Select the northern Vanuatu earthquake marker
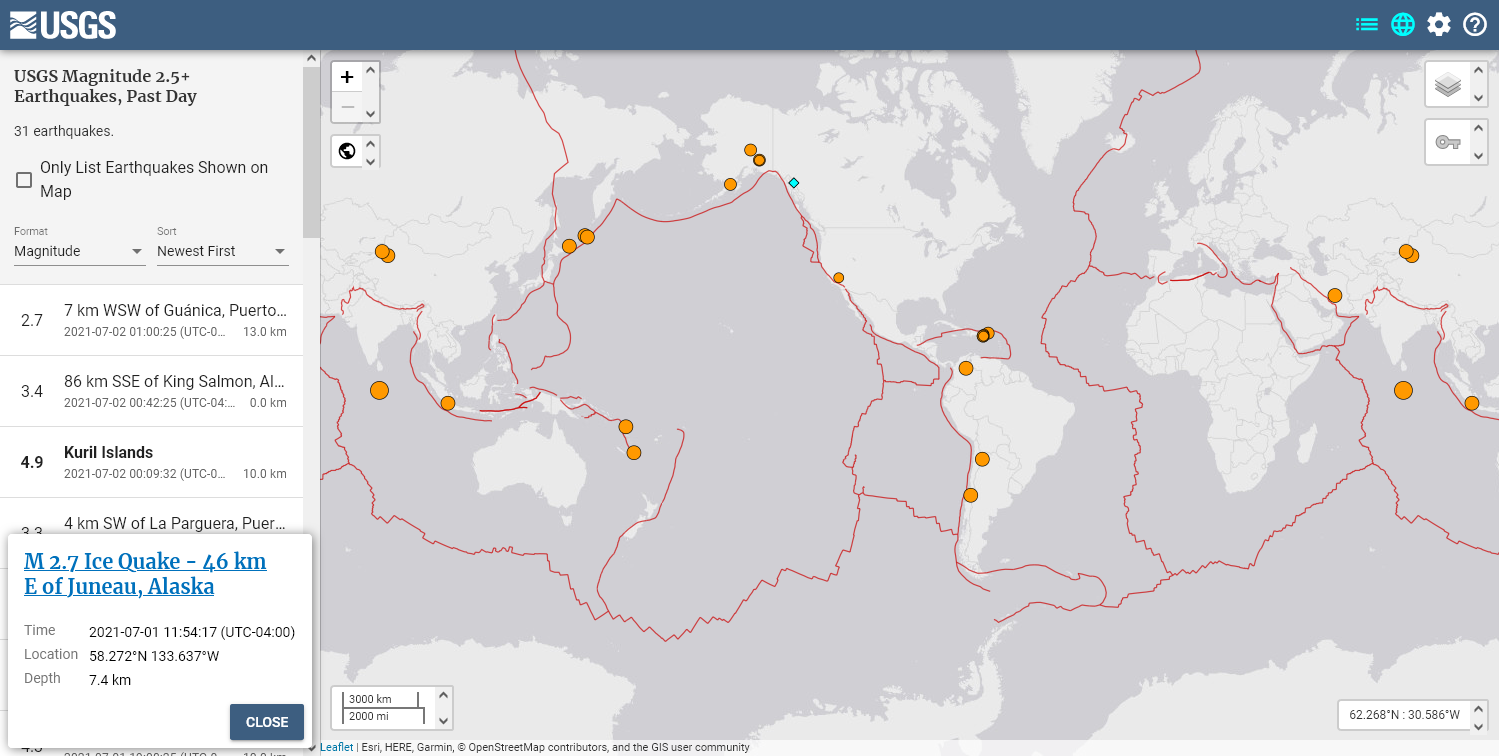 click(x=626, y=426)
